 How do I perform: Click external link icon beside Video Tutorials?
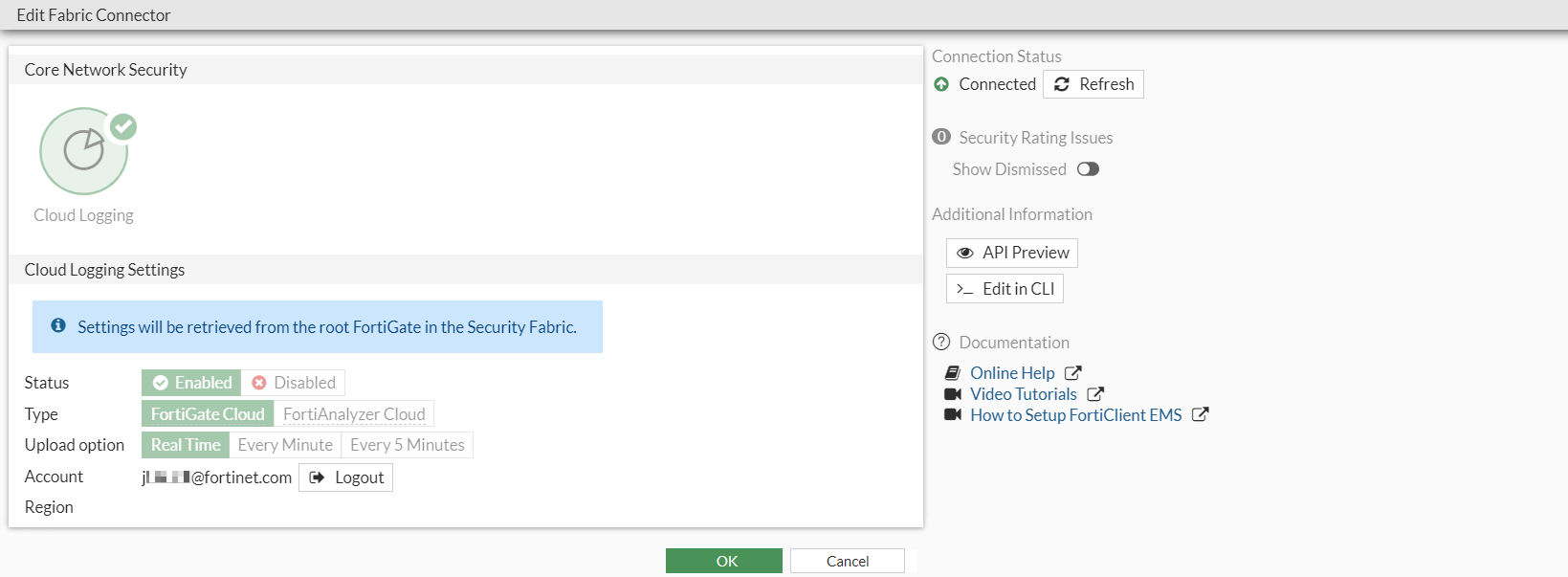1095,394
